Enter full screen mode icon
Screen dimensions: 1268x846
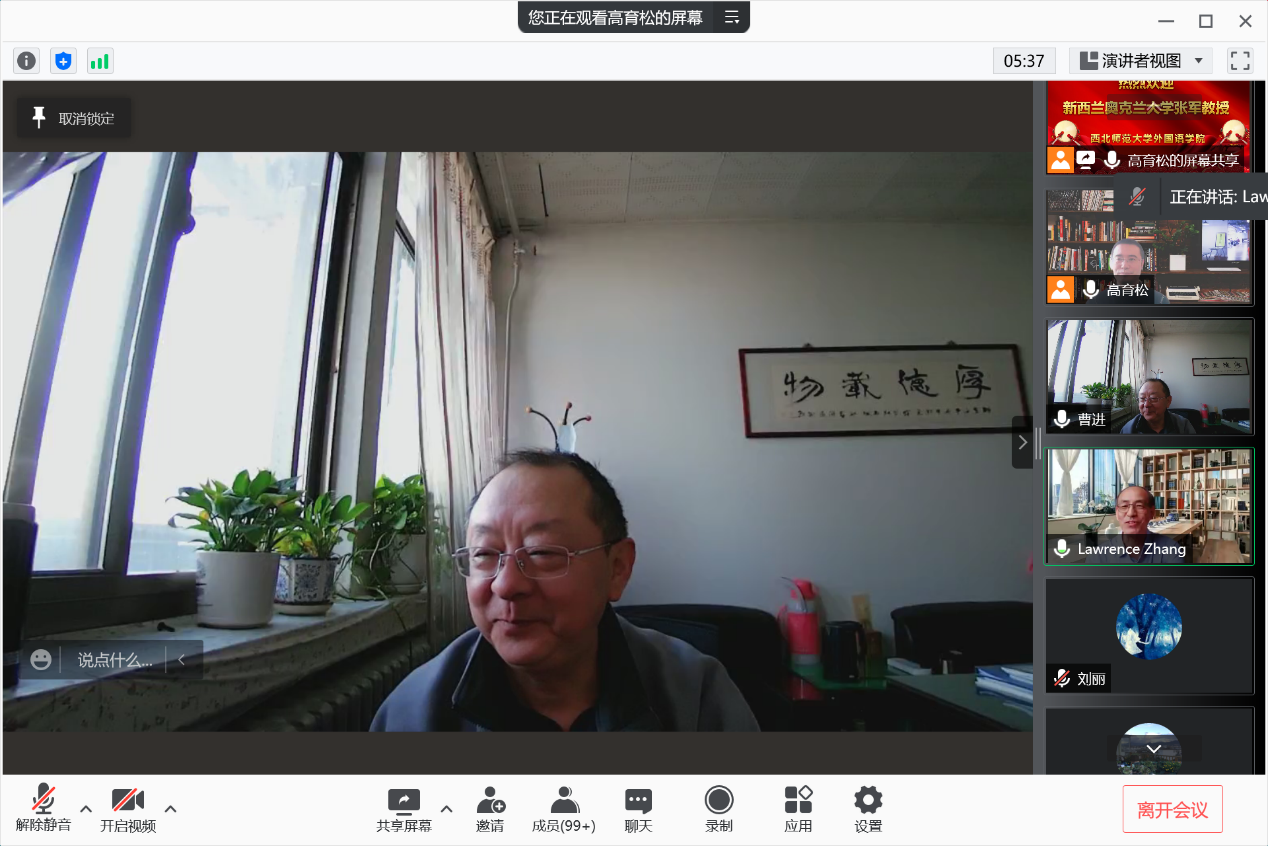coord(1240,61)
